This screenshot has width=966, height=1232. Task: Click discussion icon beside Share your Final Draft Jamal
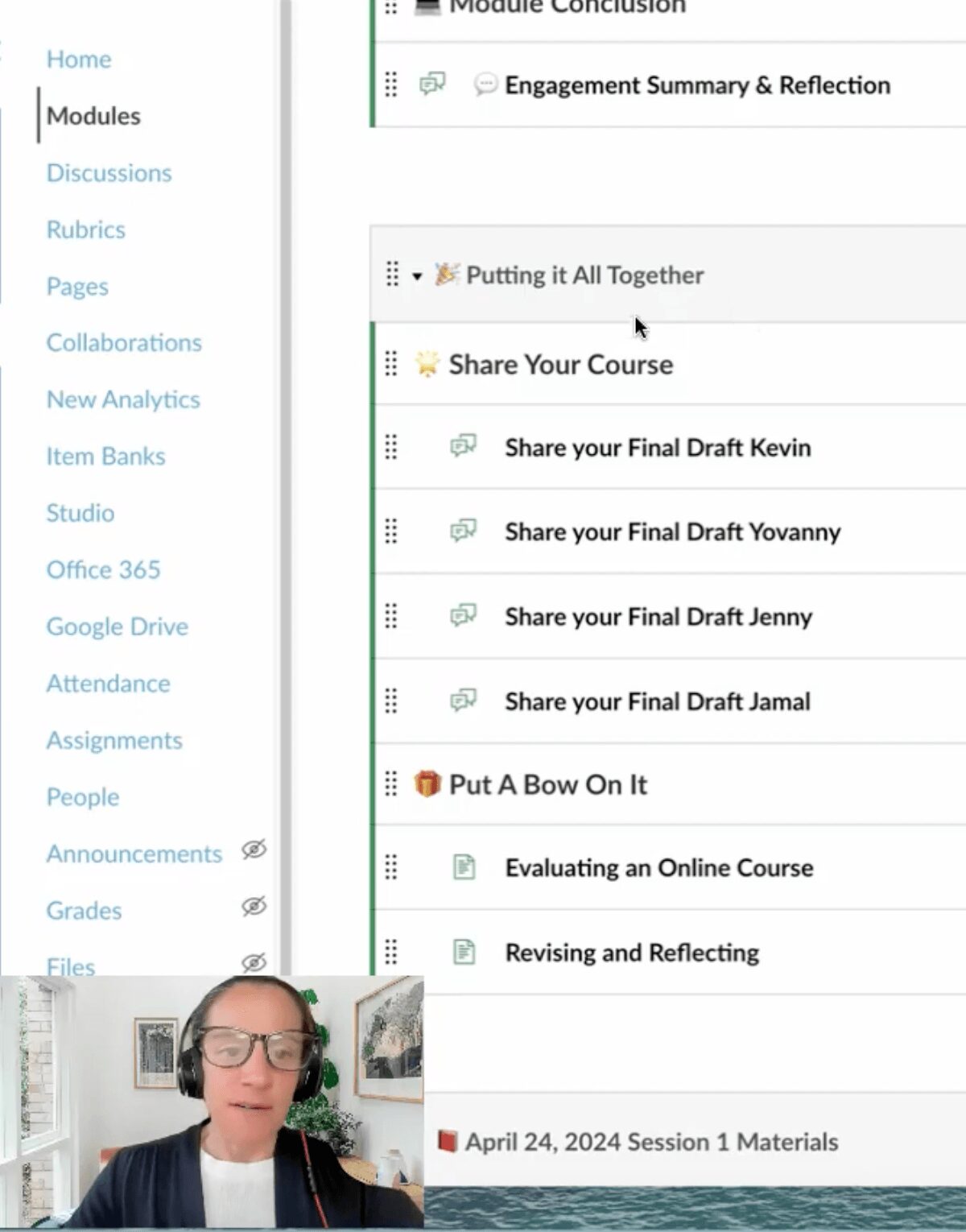[463, 701]
